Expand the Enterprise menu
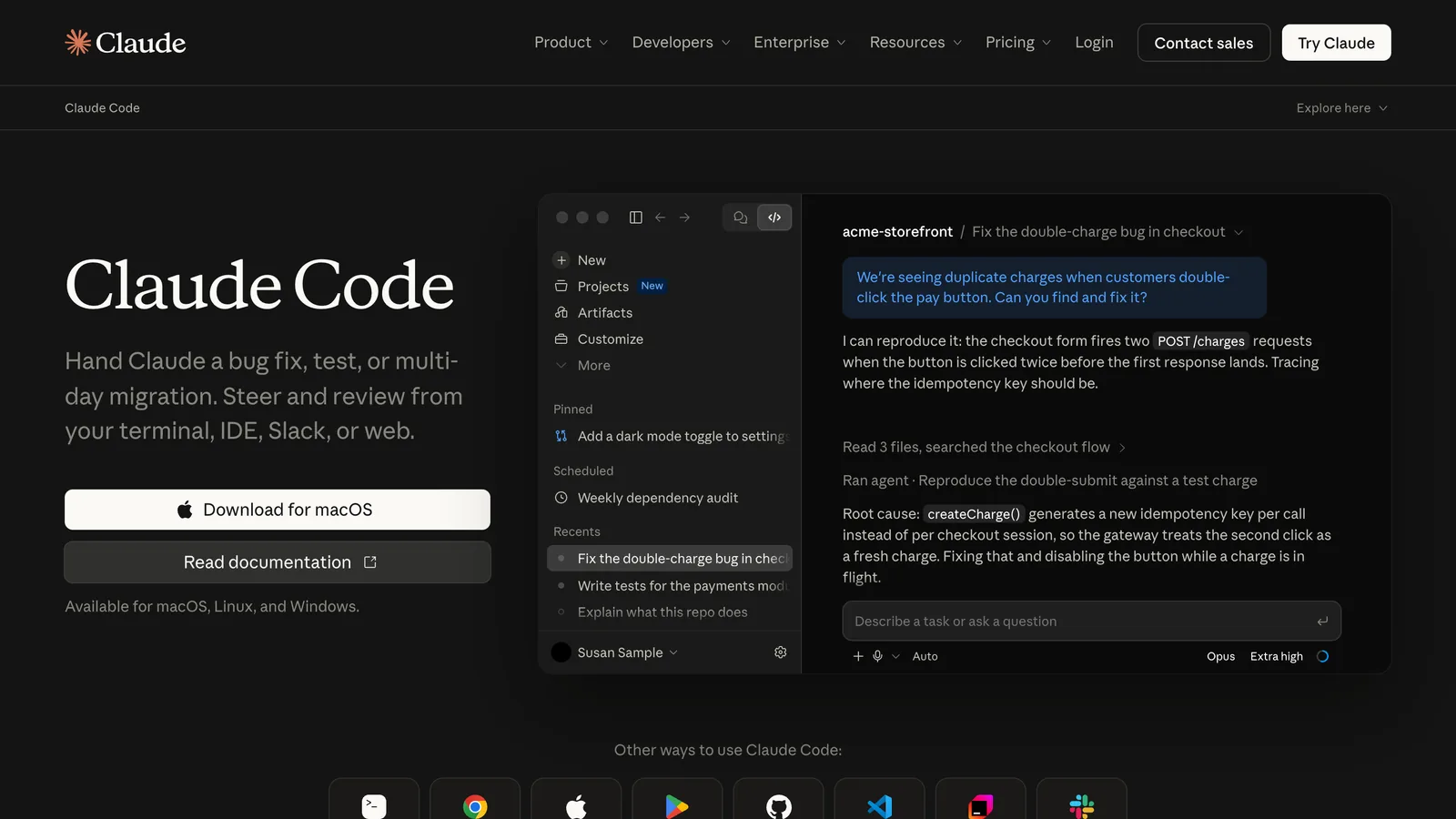 [799, 43]
